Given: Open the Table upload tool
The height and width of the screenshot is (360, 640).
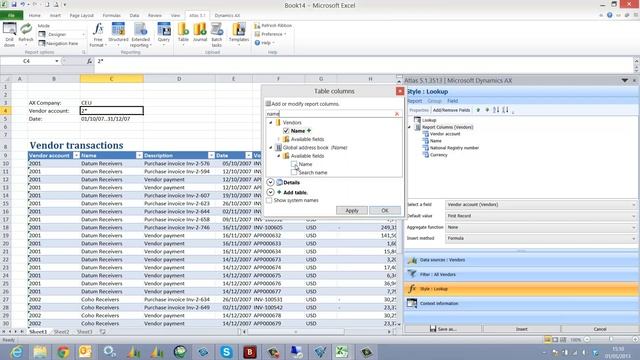Looking at the screenshot, I should 183,33.
